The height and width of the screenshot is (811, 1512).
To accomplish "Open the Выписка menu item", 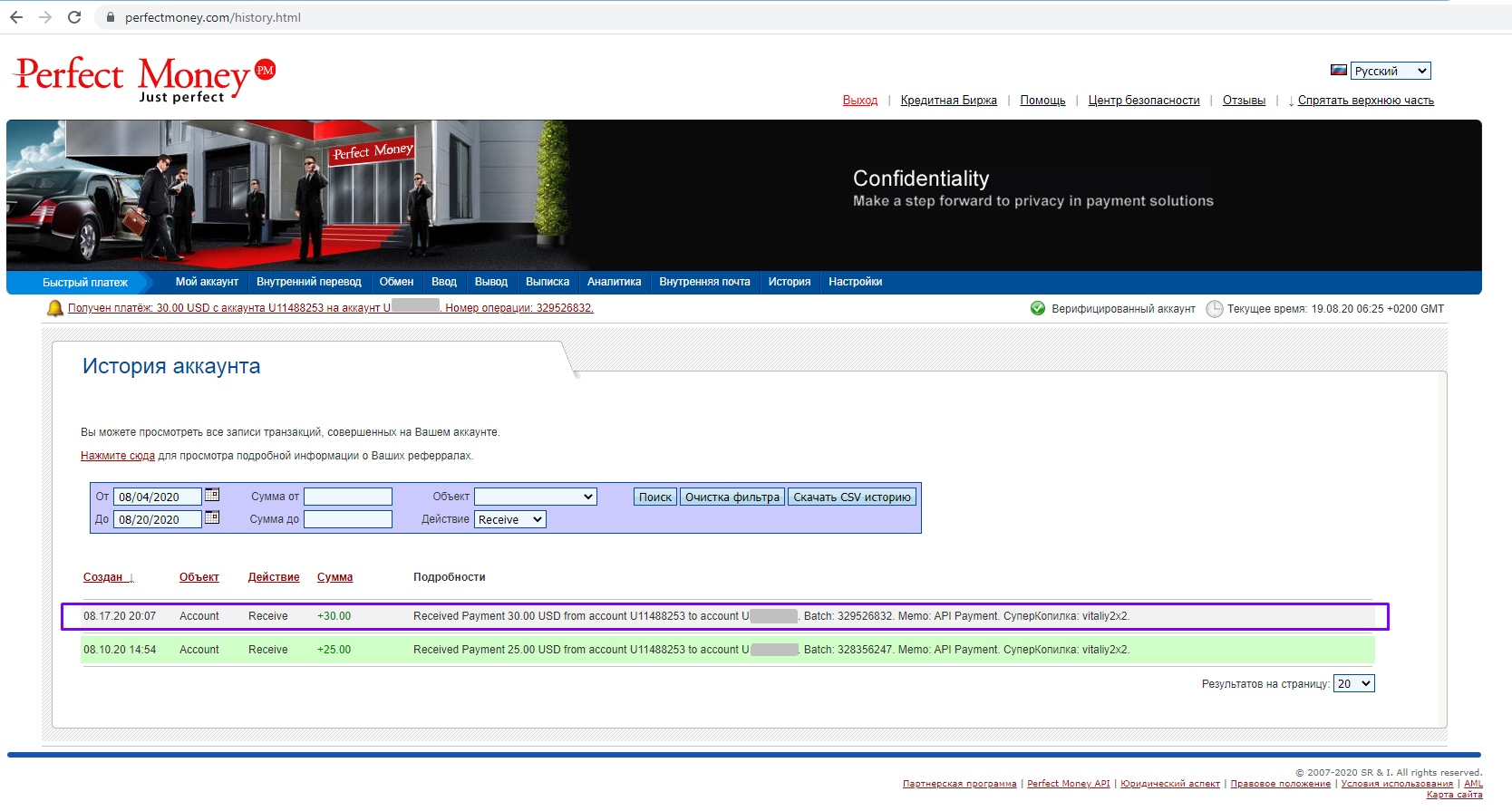I will (x=548, y=282).
